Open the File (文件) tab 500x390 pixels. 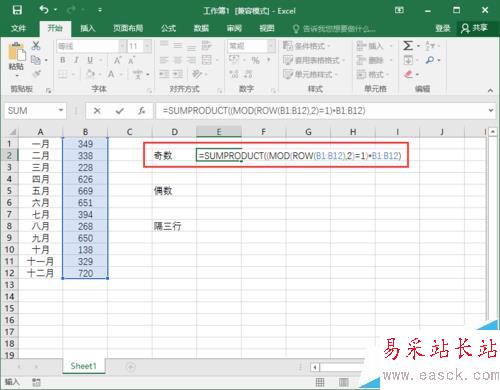18,28
